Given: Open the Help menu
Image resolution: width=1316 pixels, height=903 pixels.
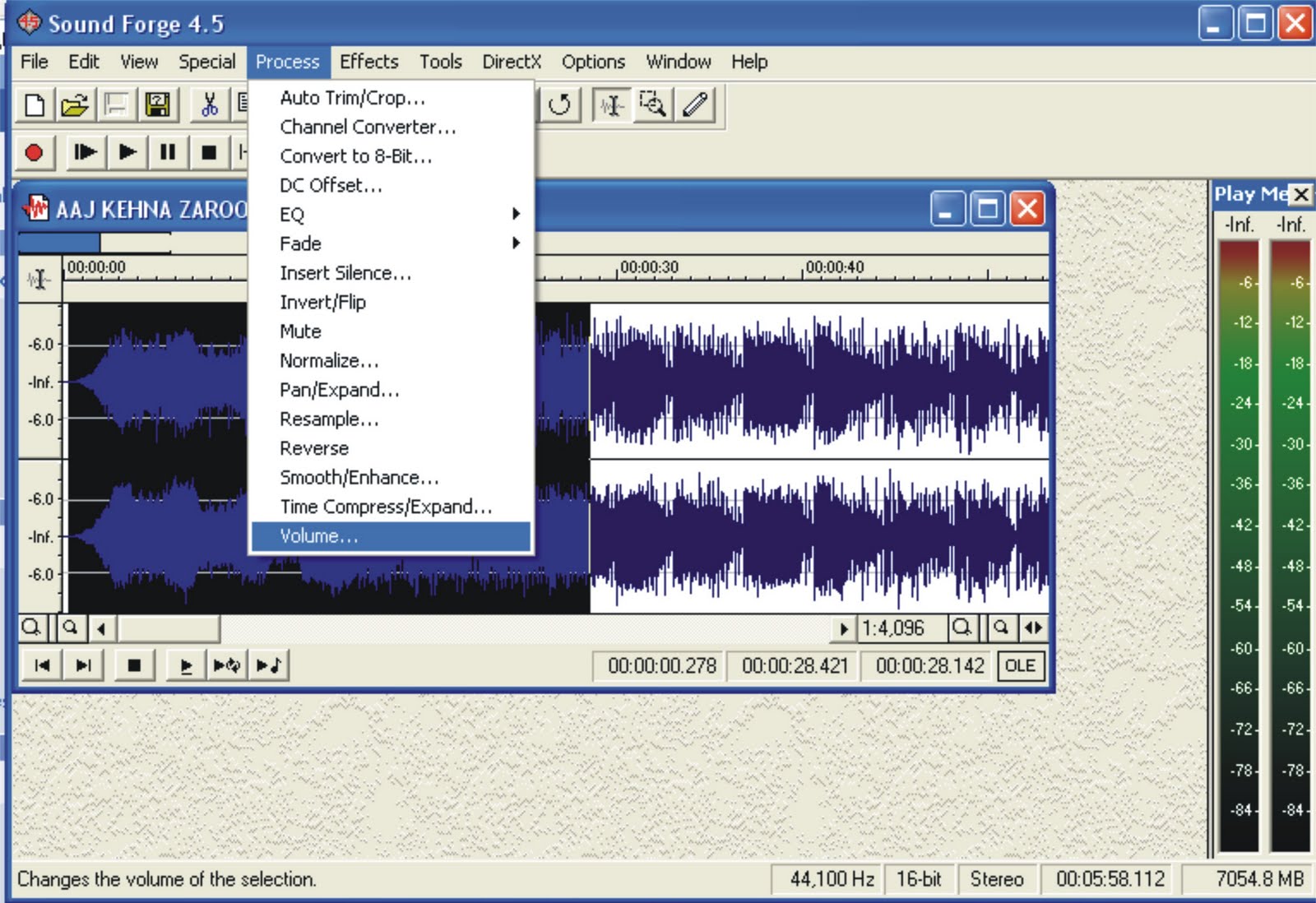Looking at the screenshot, I should [x=749, y=62].
